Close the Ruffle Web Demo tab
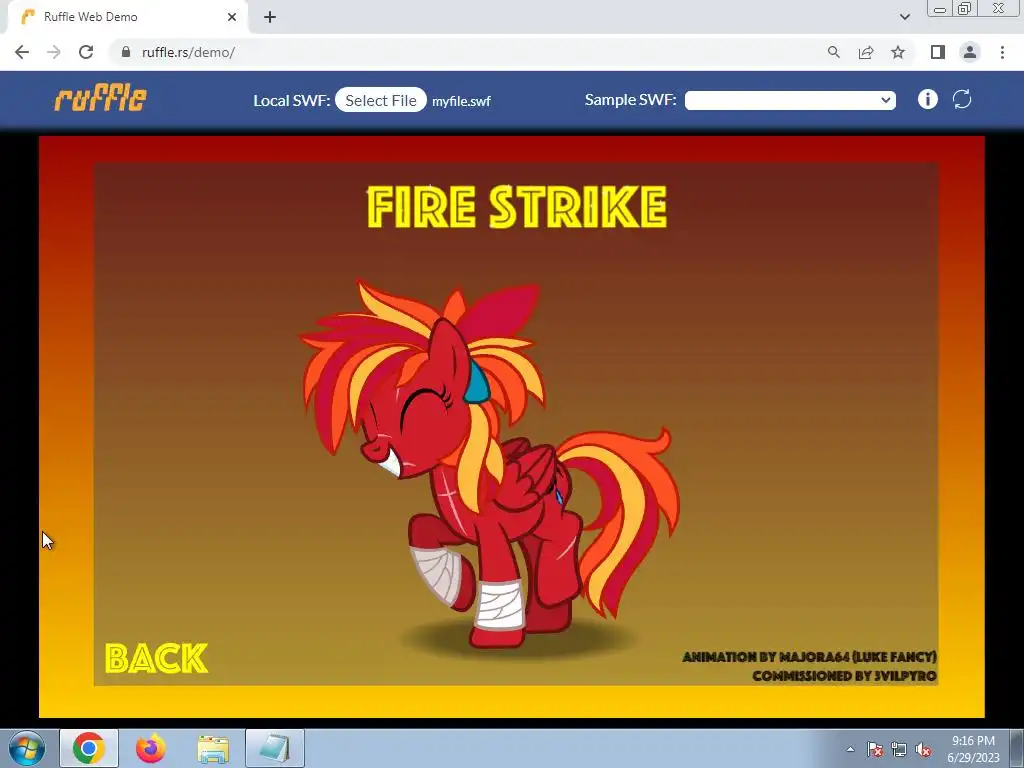1024x768 pixels. (x=232, y=17)
